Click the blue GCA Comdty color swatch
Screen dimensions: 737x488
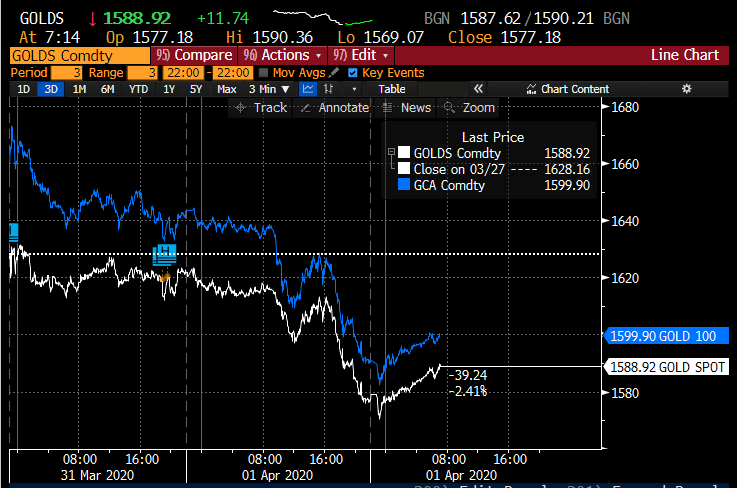[404, 185]
